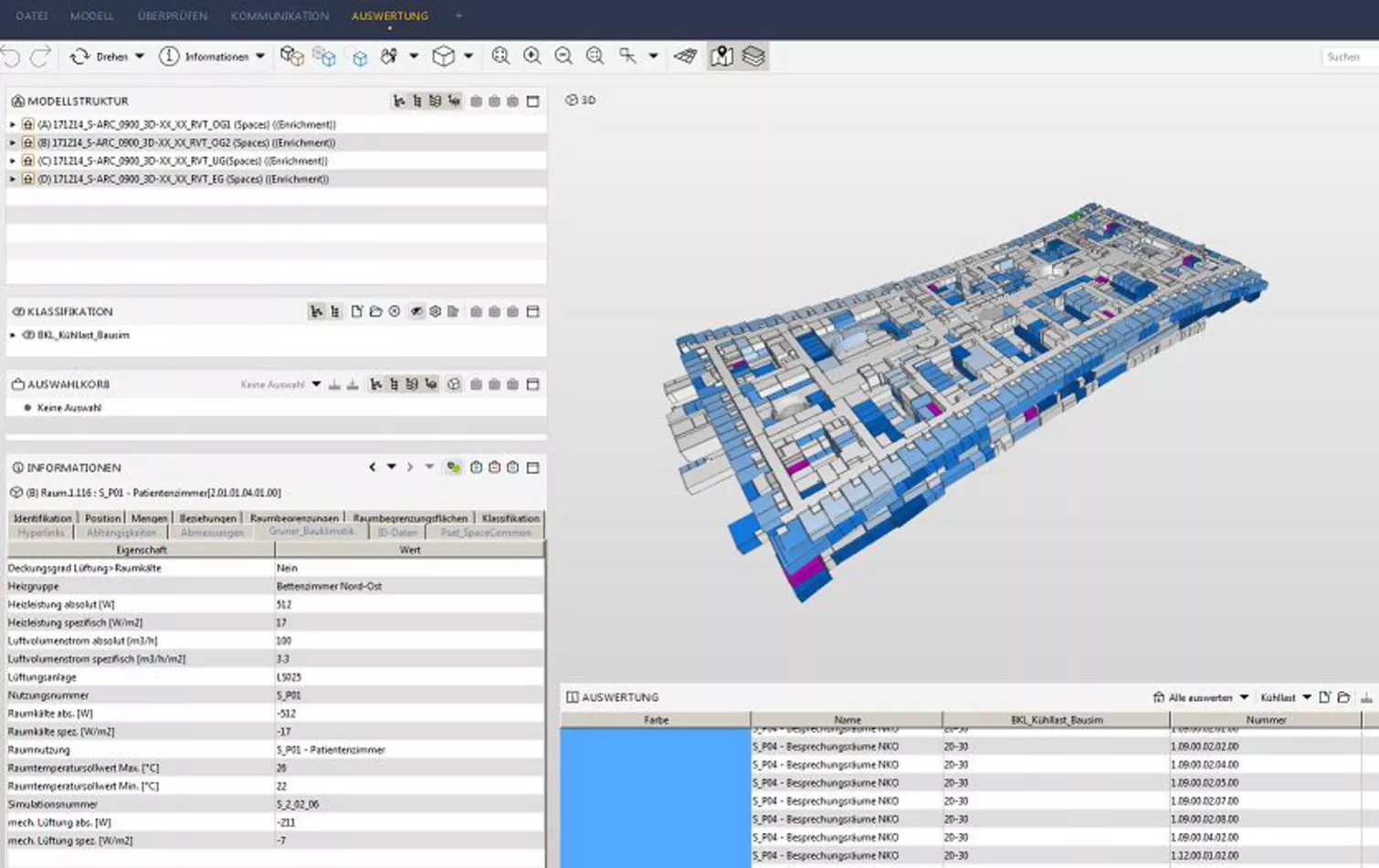
Task: Click the zoom-to-fit magnifier icon
Action: tap(500, 57)
